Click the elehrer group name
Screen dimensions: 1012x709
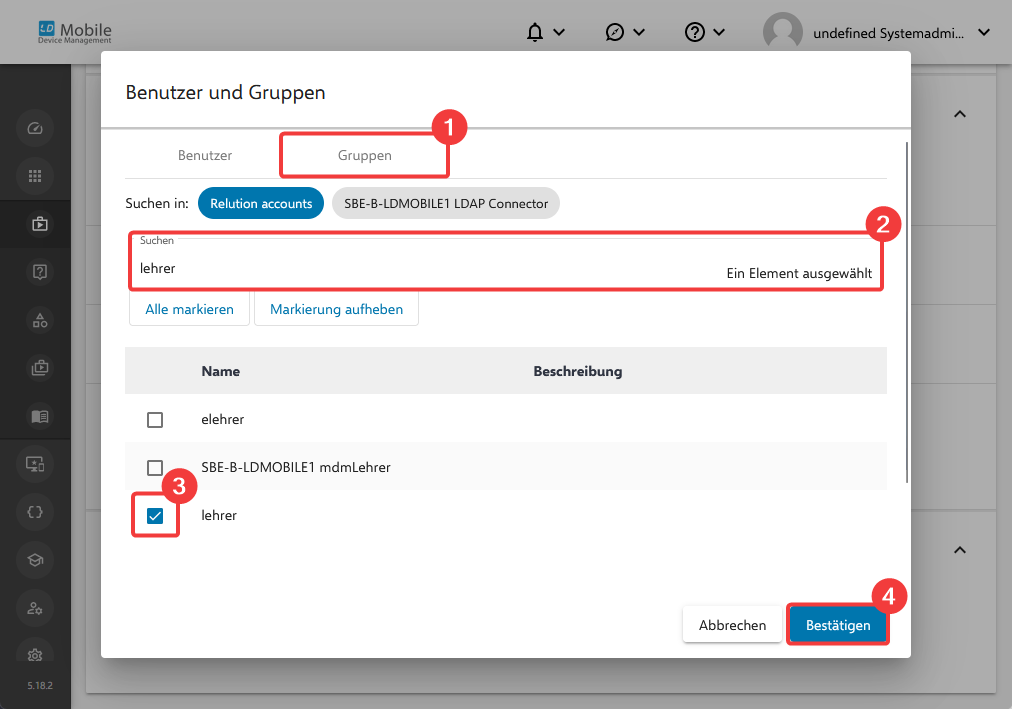[x=223, y=419]
